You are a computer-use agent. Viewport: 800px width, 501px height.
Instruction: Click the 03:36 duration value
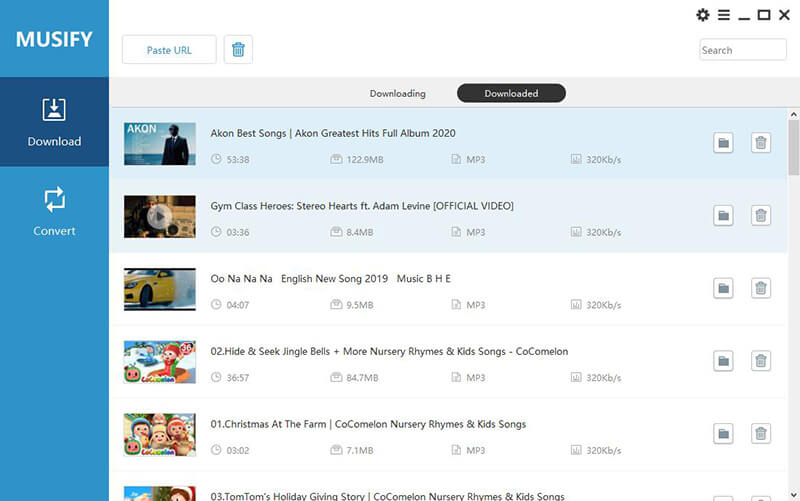(238, 233)
